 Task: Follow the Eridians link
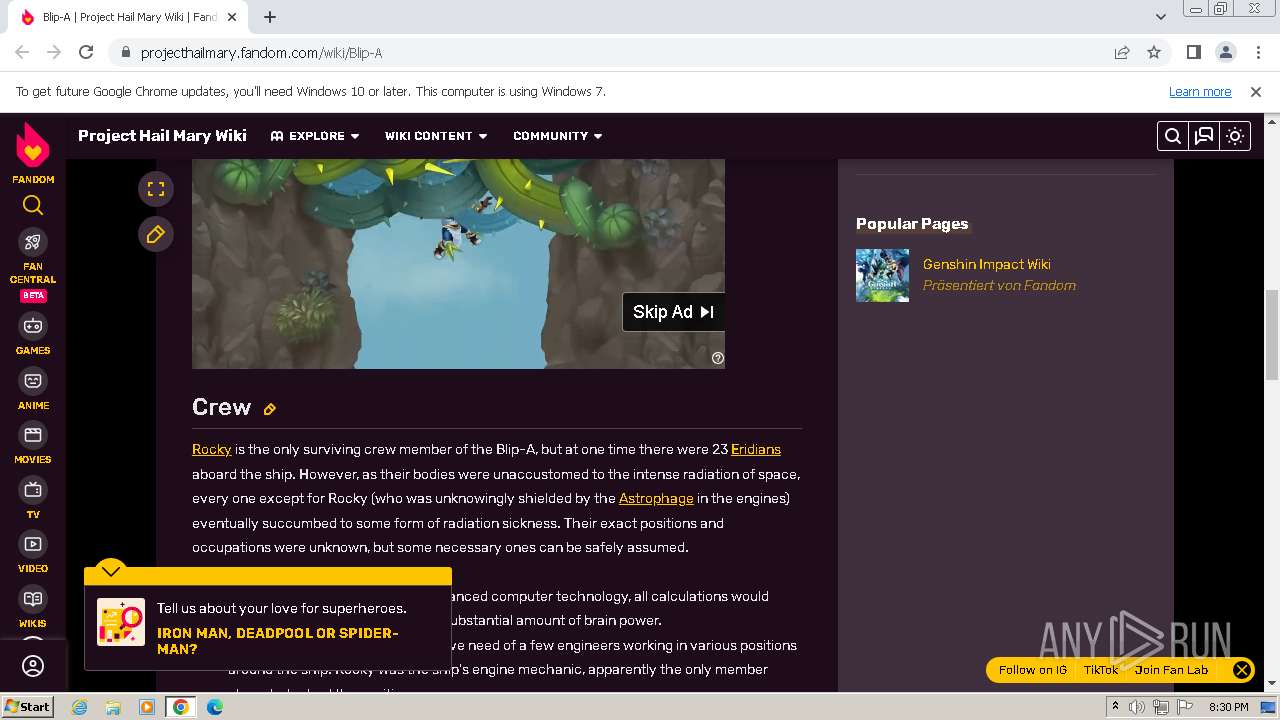click(x=756, y=449)
